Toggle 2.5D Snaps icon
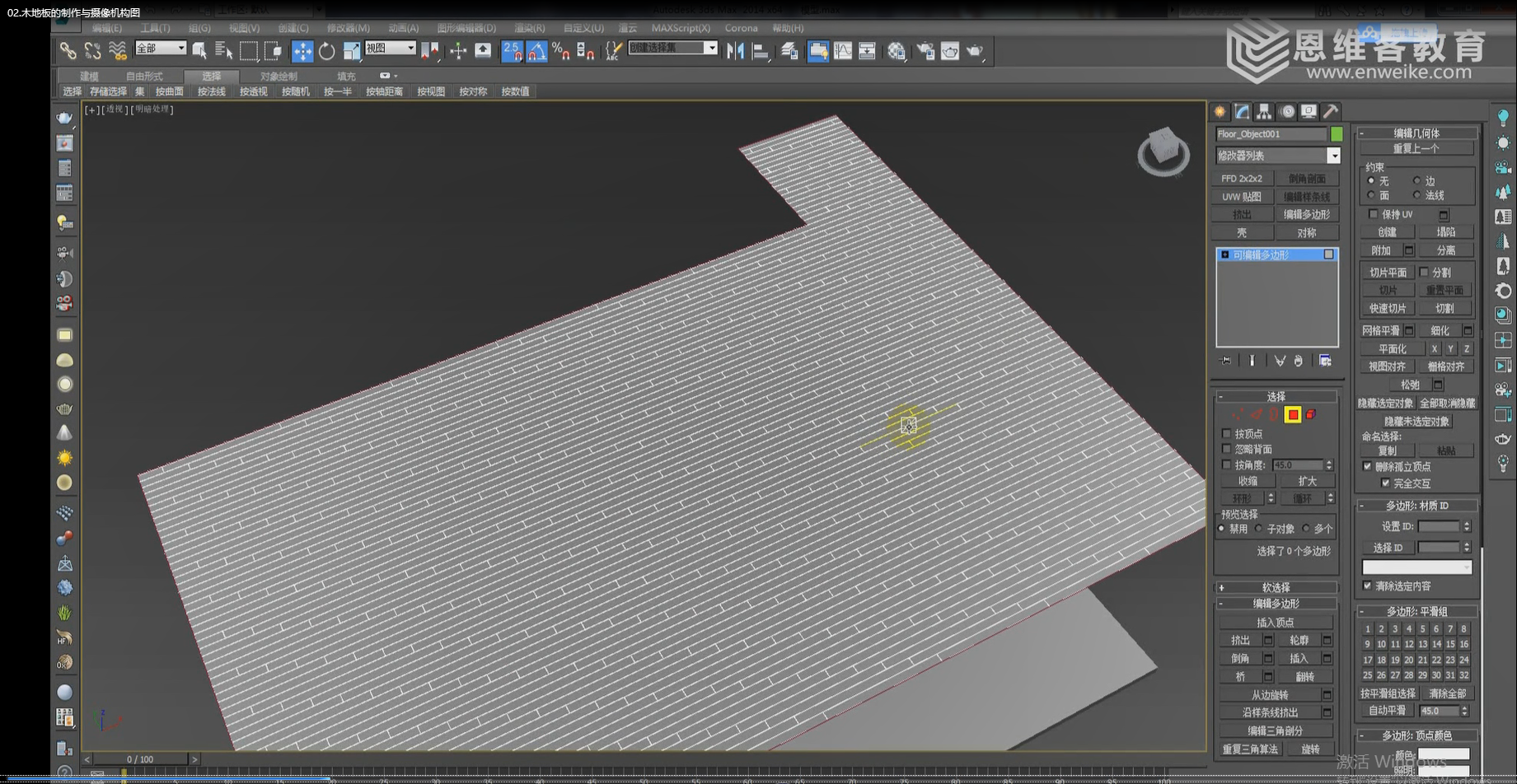 [x=512, y=51]
